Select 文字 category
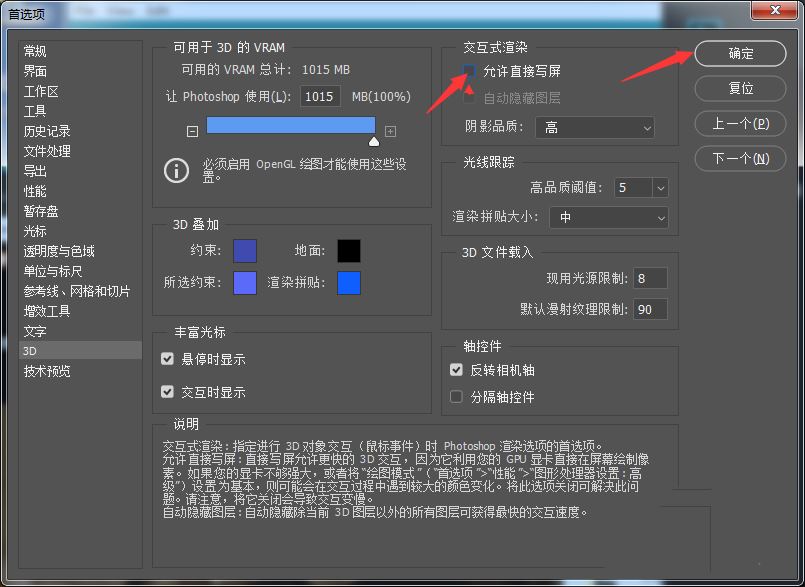This screenshot has width=805, height=587. [x=35, y=331]
